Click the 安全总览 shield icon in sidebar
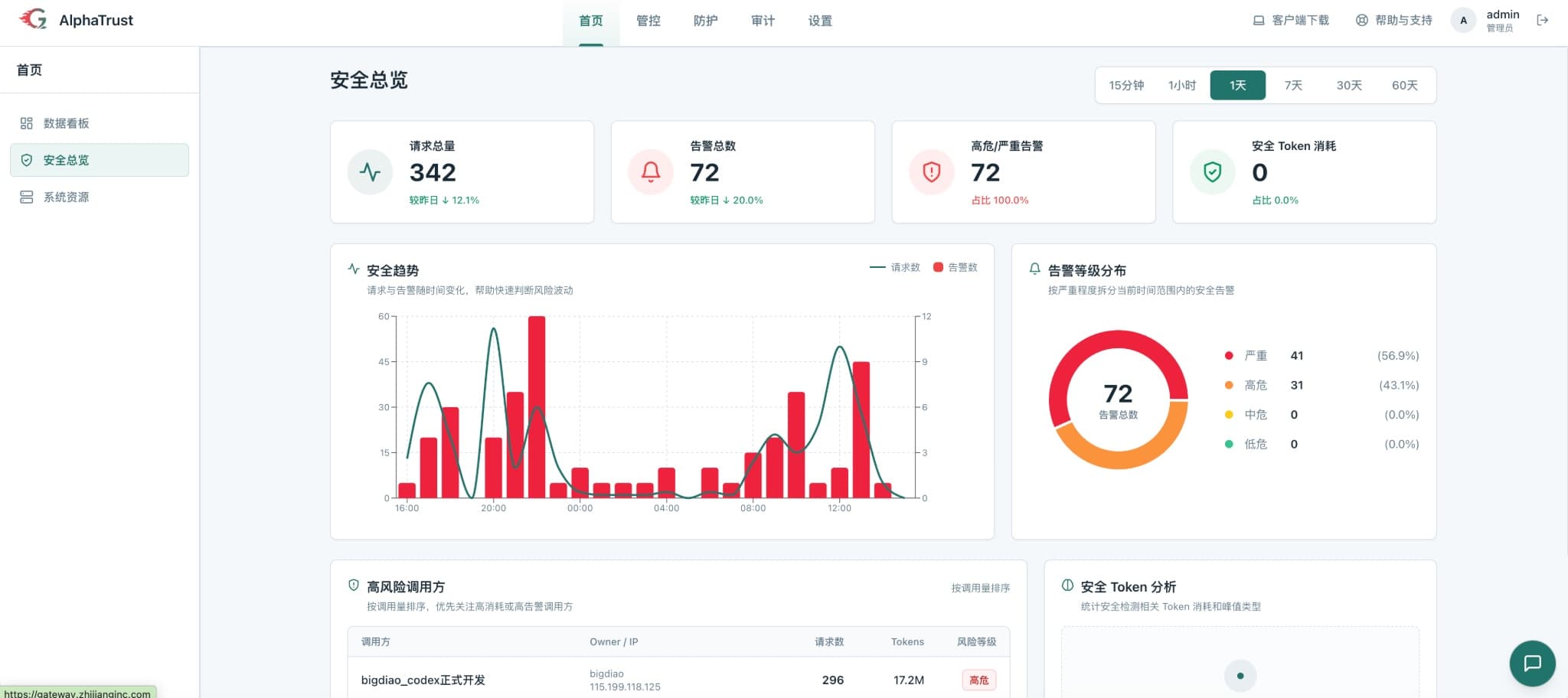 pyautogui.click(x=27, y=160)
